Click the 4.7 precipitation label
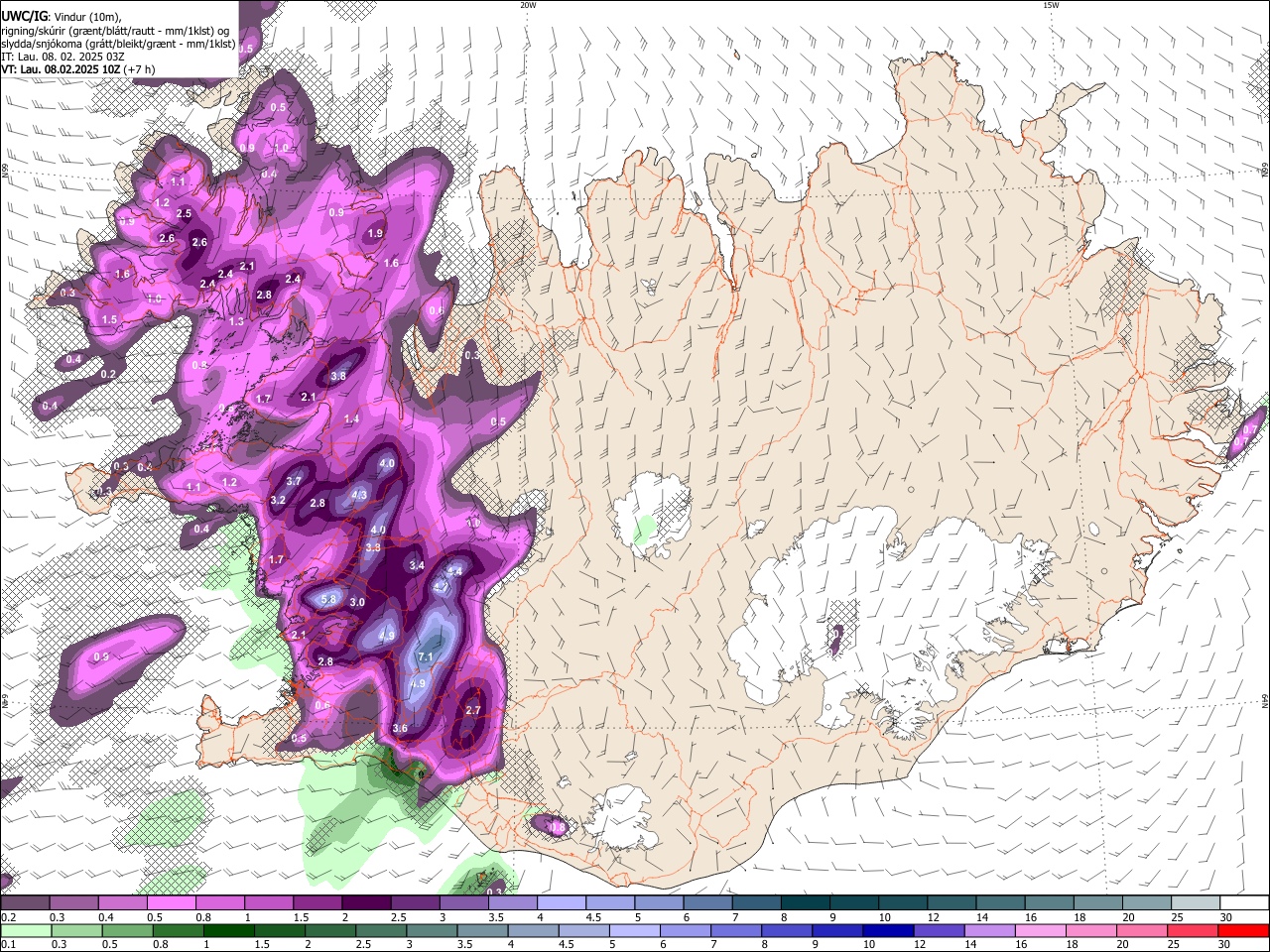The image size is (1270, 952). pyautogui.click(x=442, y=587)
